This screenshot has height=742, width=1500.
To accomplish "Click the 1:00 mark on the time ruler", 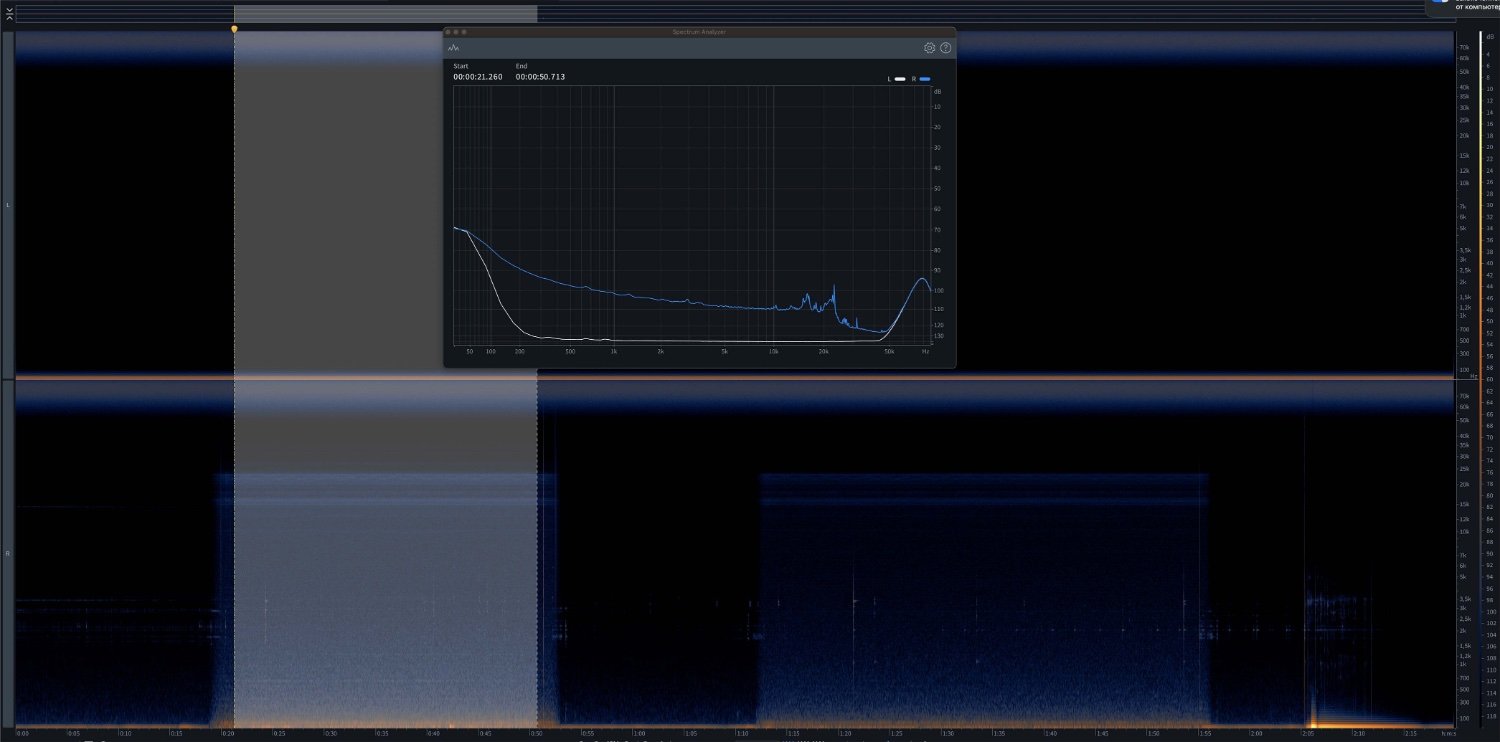I will [x=640, y=734].
